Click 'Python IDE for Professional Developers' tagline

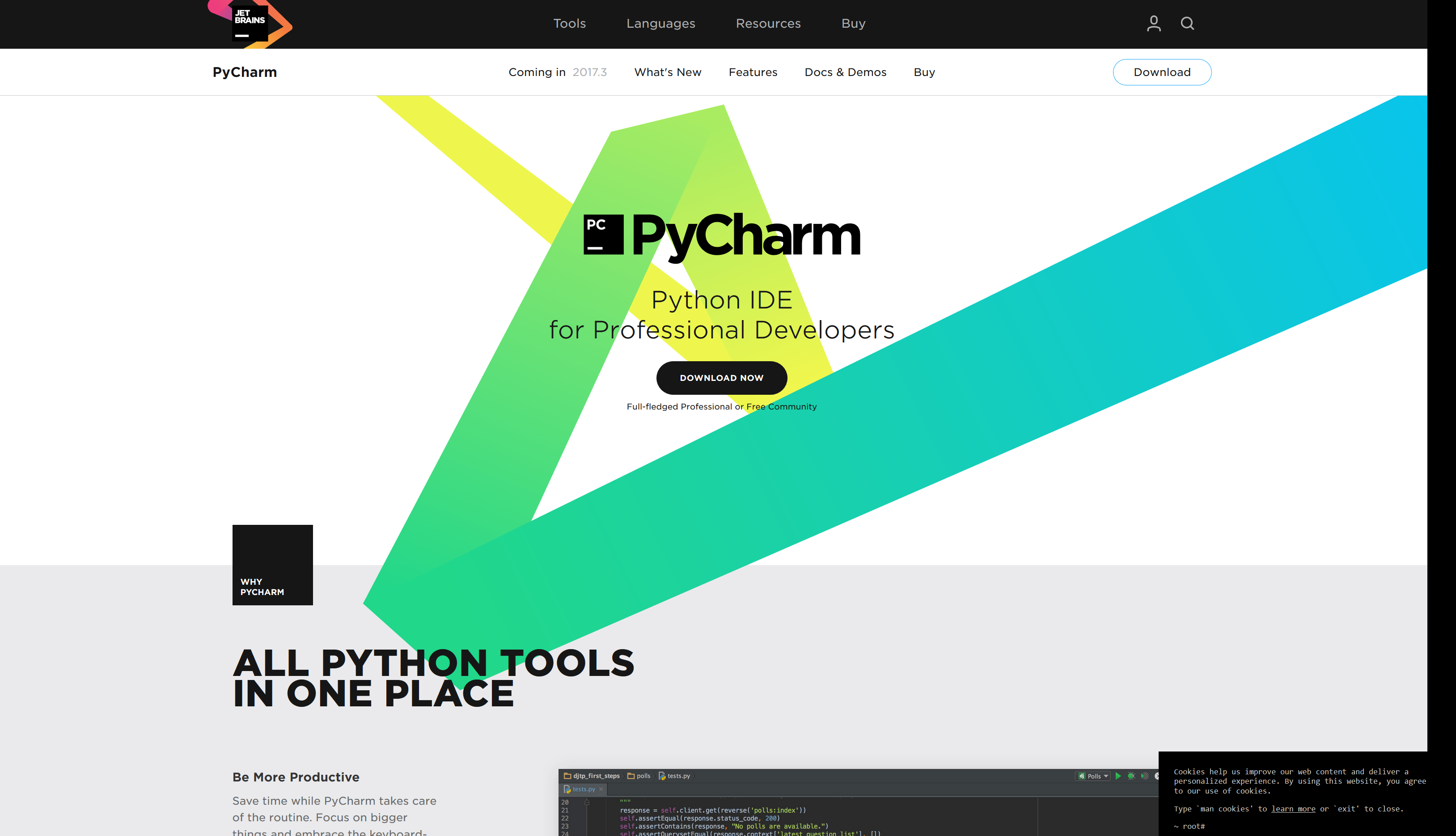click(x=722, y=315)
